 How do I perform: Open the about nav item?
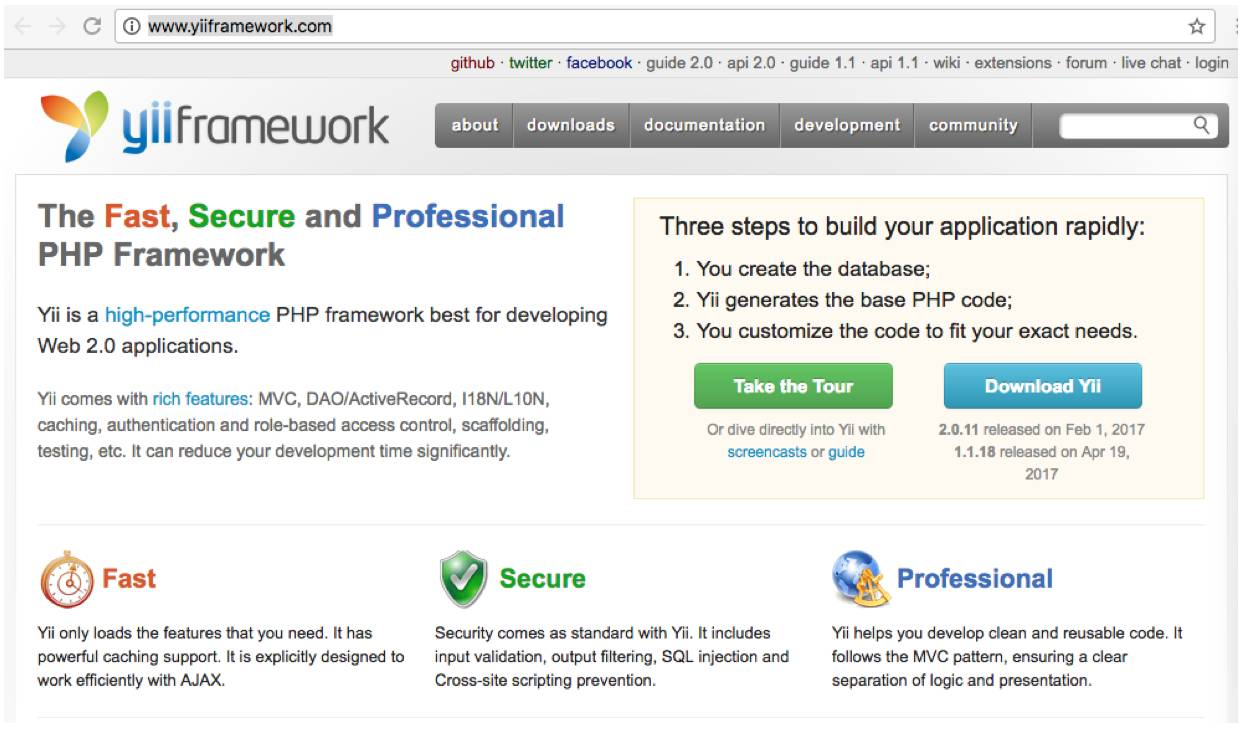[x=474, y=125]
